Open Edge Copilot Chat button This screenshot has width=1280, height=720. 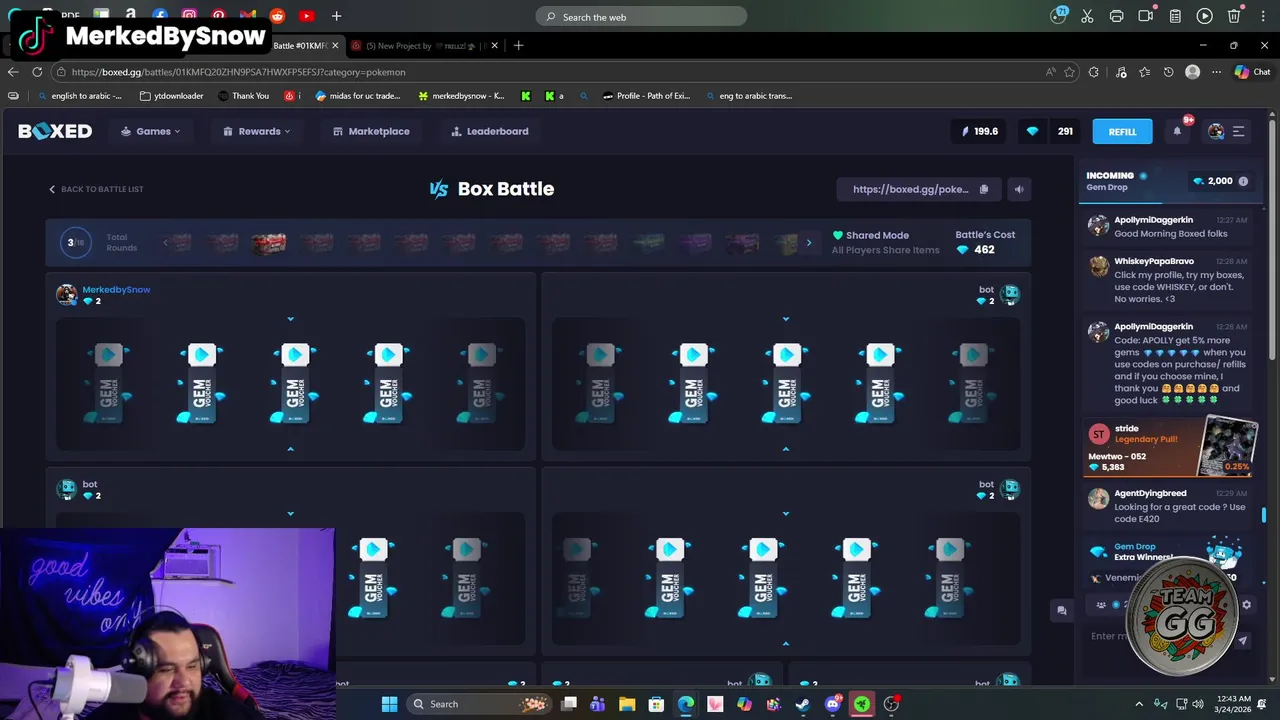point(1252,72)
